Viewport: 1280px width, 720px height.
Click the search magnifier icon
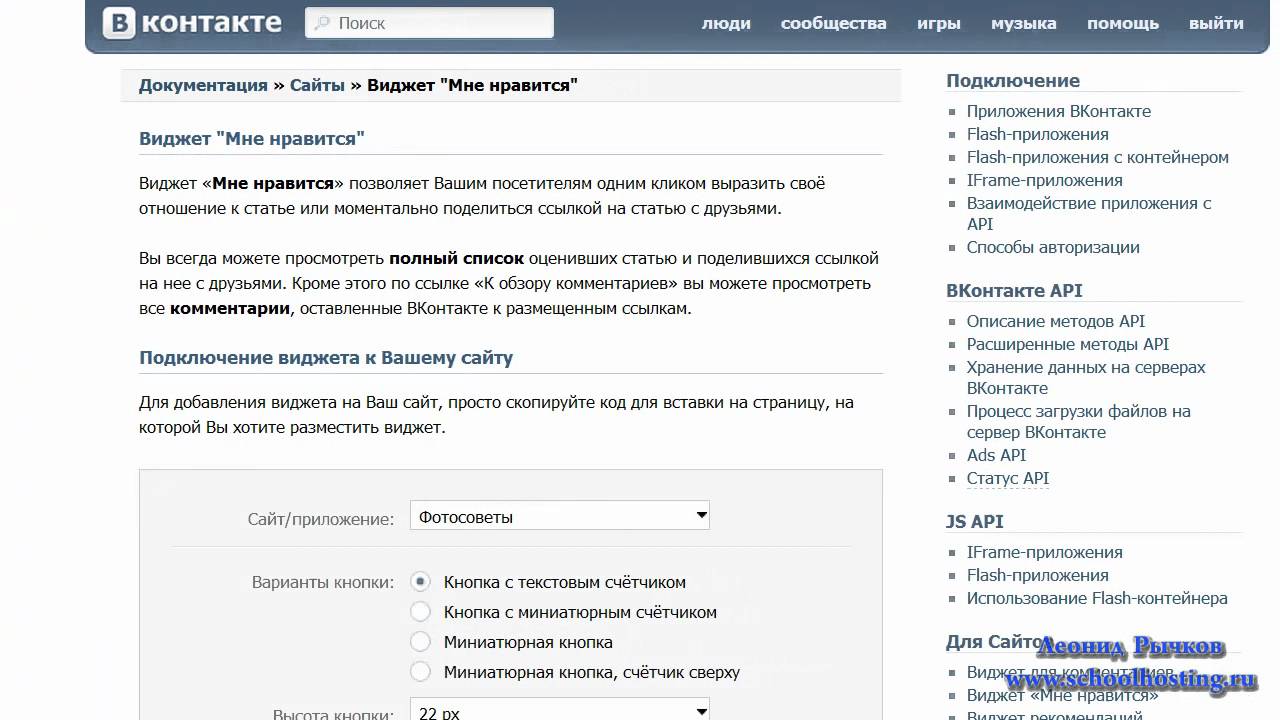pos(323,23)
